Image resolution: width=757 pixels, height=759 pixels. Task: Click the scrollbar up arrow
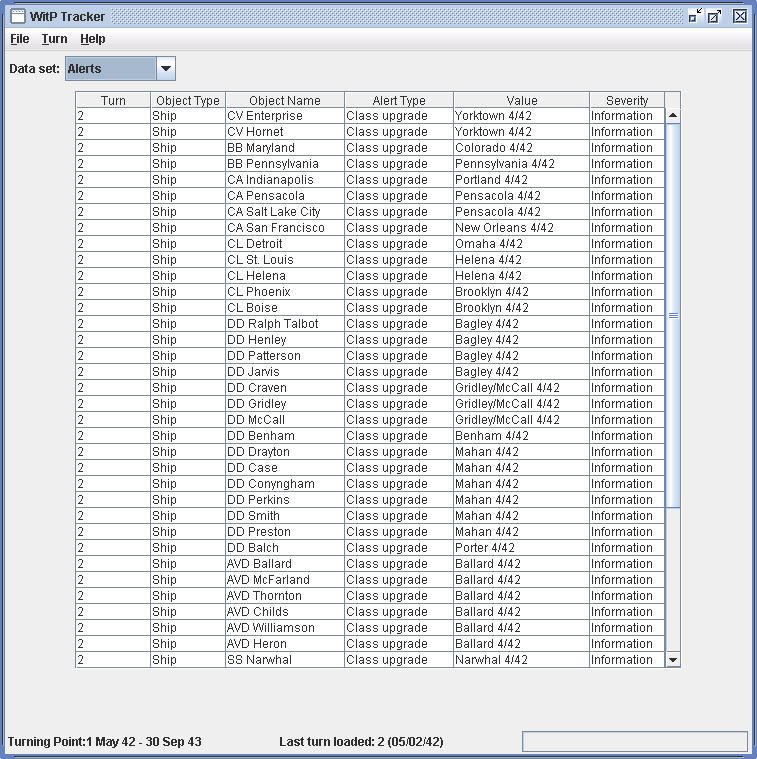[673, 116]
